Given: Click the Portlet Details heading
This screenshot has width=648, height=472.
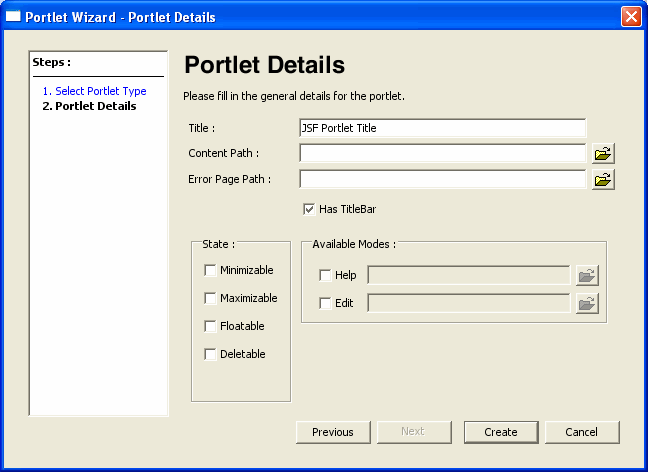Looking at the screenshot, I should (264, 65).
